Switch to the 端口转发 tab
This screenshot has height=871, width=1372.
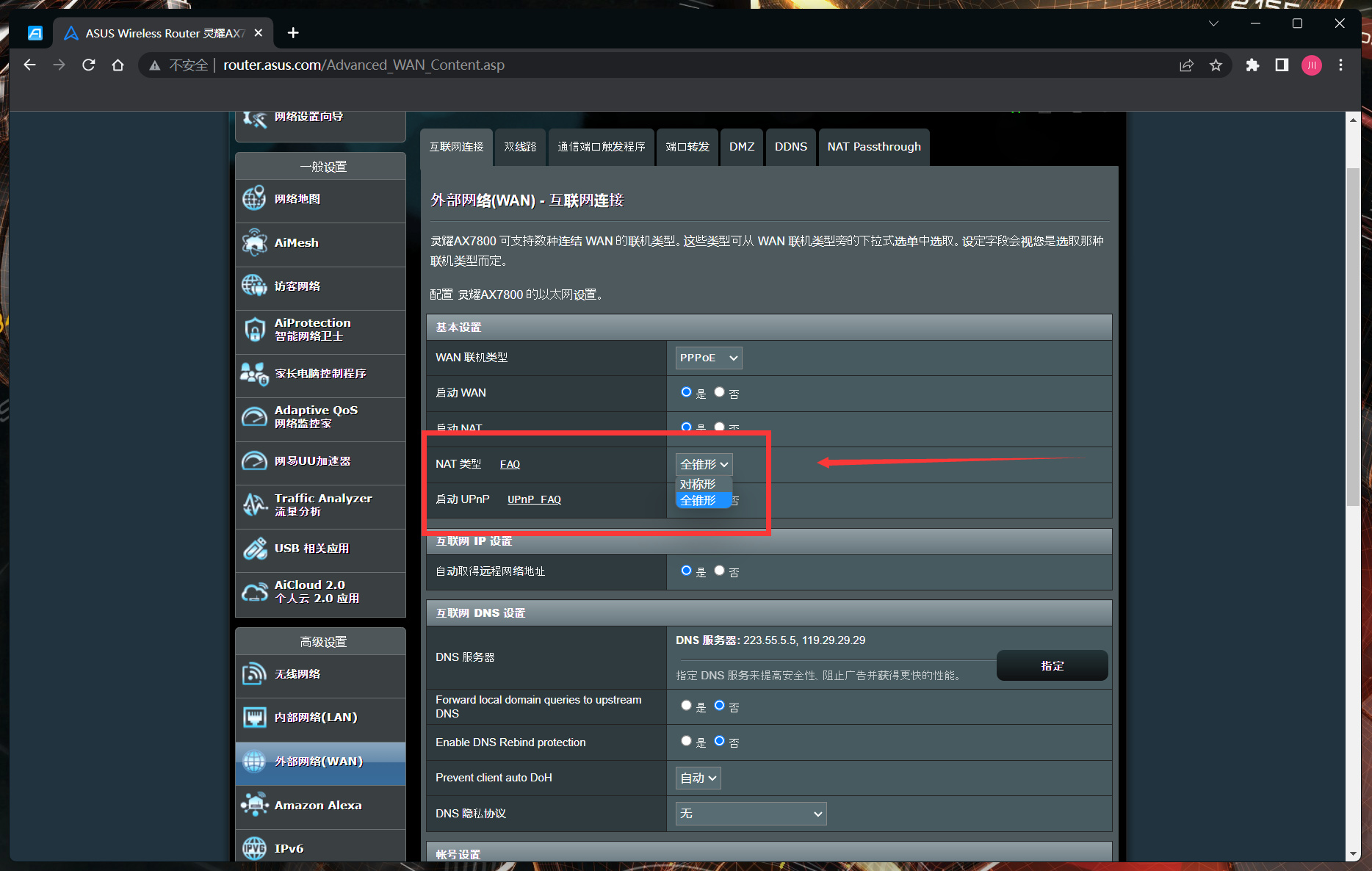pyautogui.click(x=687, y=147)
